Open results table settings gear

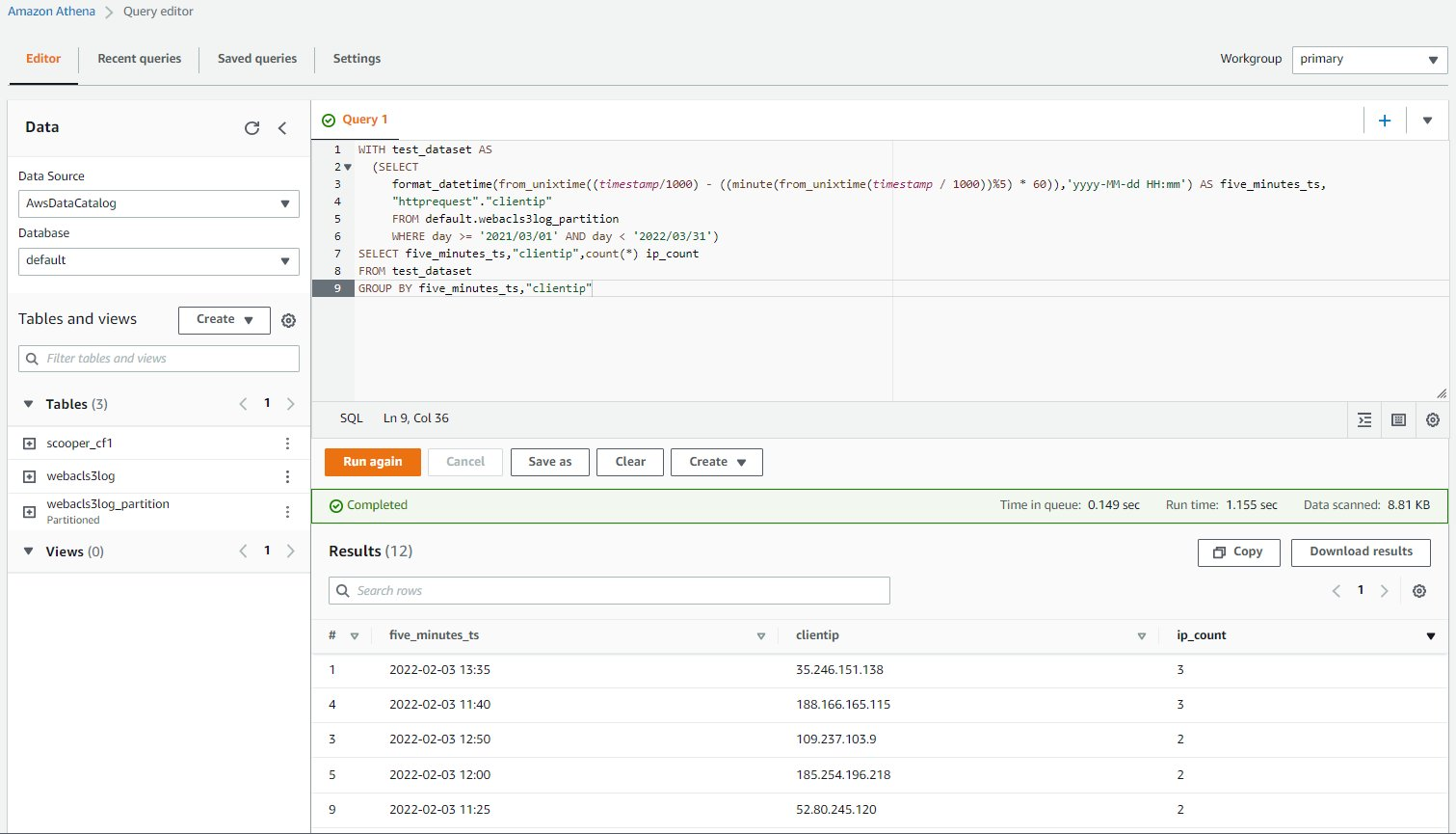[1418, 591]
